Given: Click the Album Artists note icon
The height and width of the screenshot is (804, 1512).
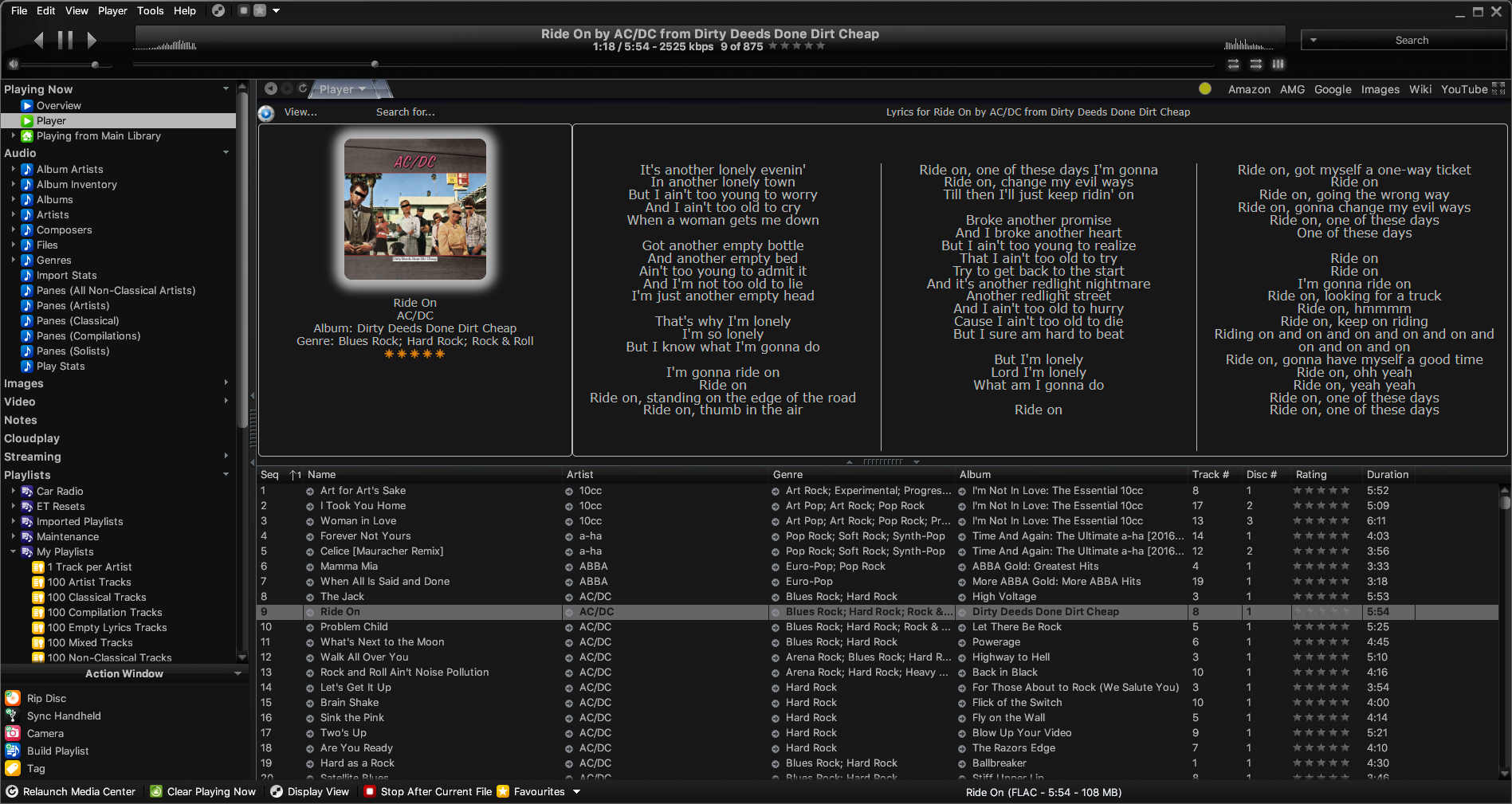Looking at the screenshot, I should (27, 169).
